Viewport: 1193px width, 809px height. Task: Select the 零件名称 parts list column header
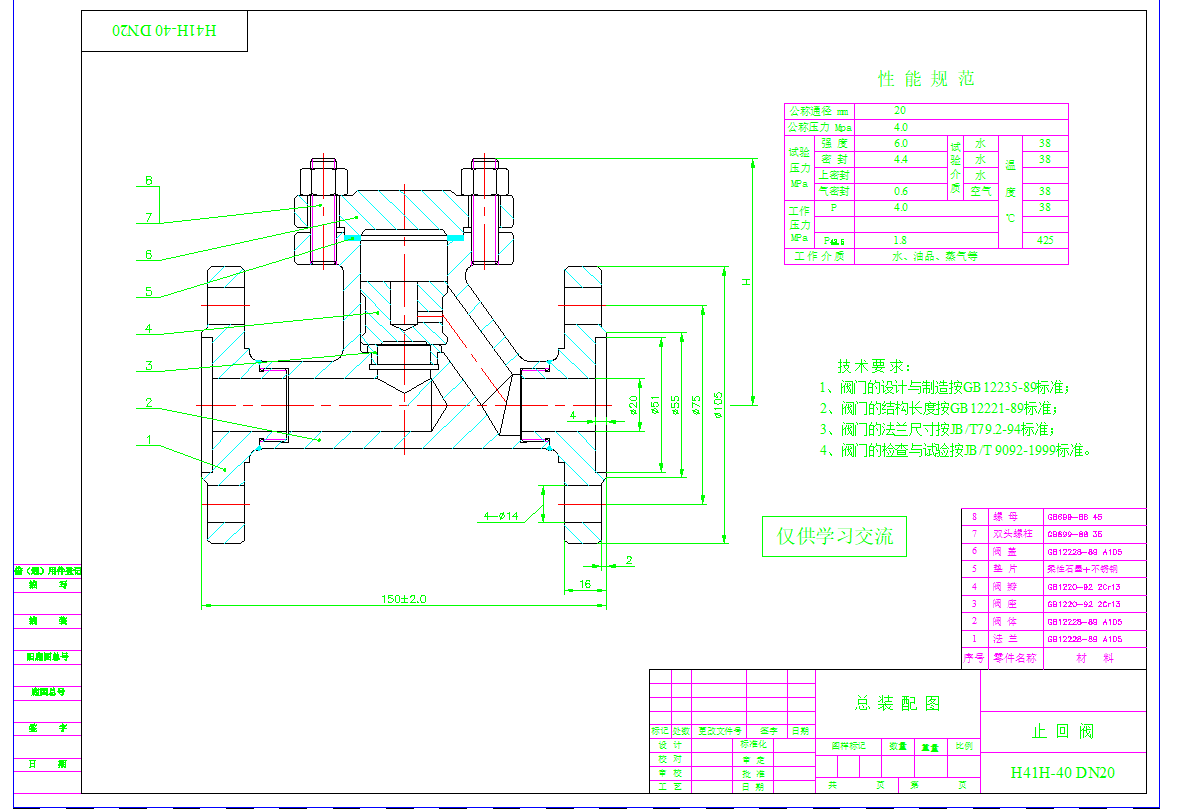[1014, 659]
